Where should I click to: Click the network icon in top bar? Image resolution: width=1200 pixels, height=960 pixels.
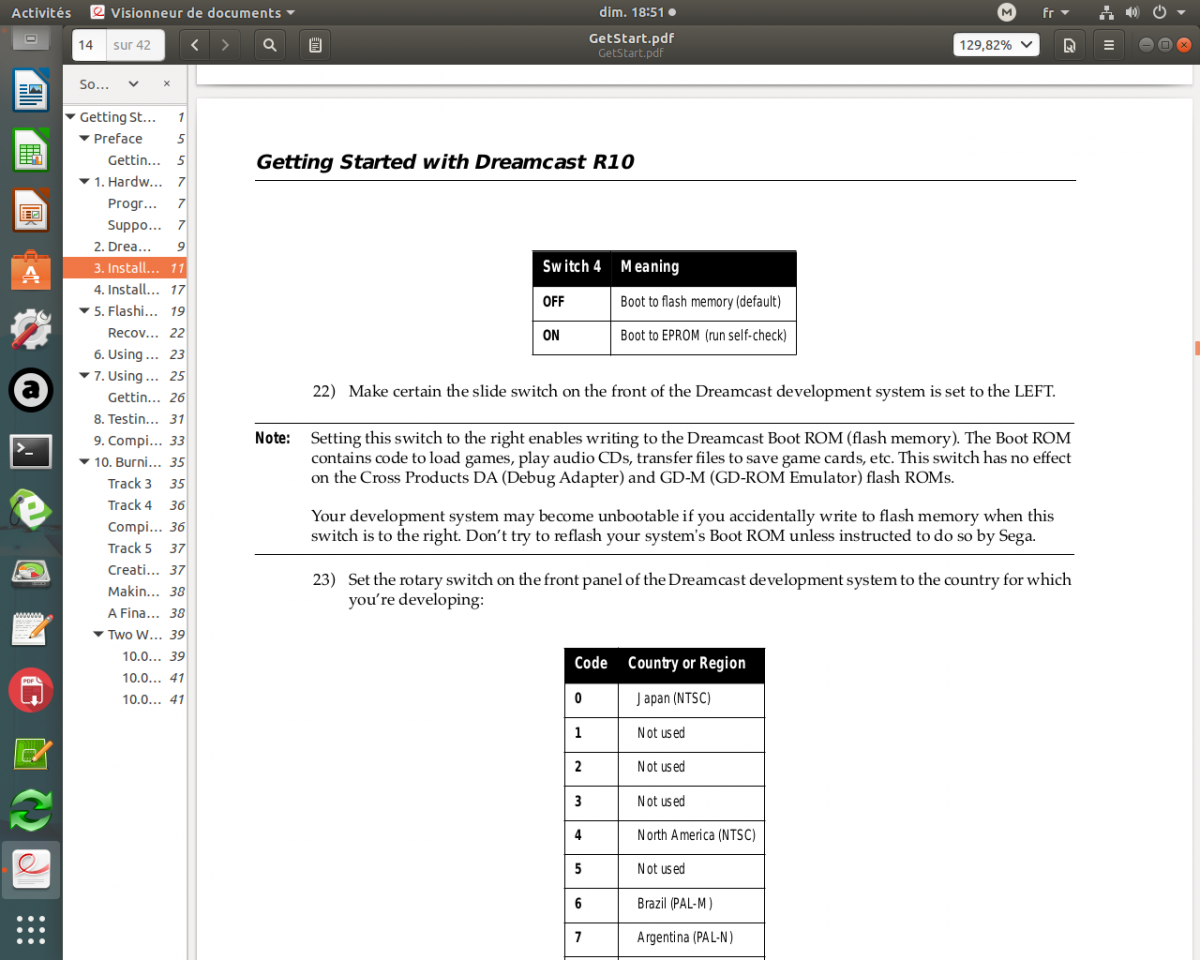(x=1106, y=12)
